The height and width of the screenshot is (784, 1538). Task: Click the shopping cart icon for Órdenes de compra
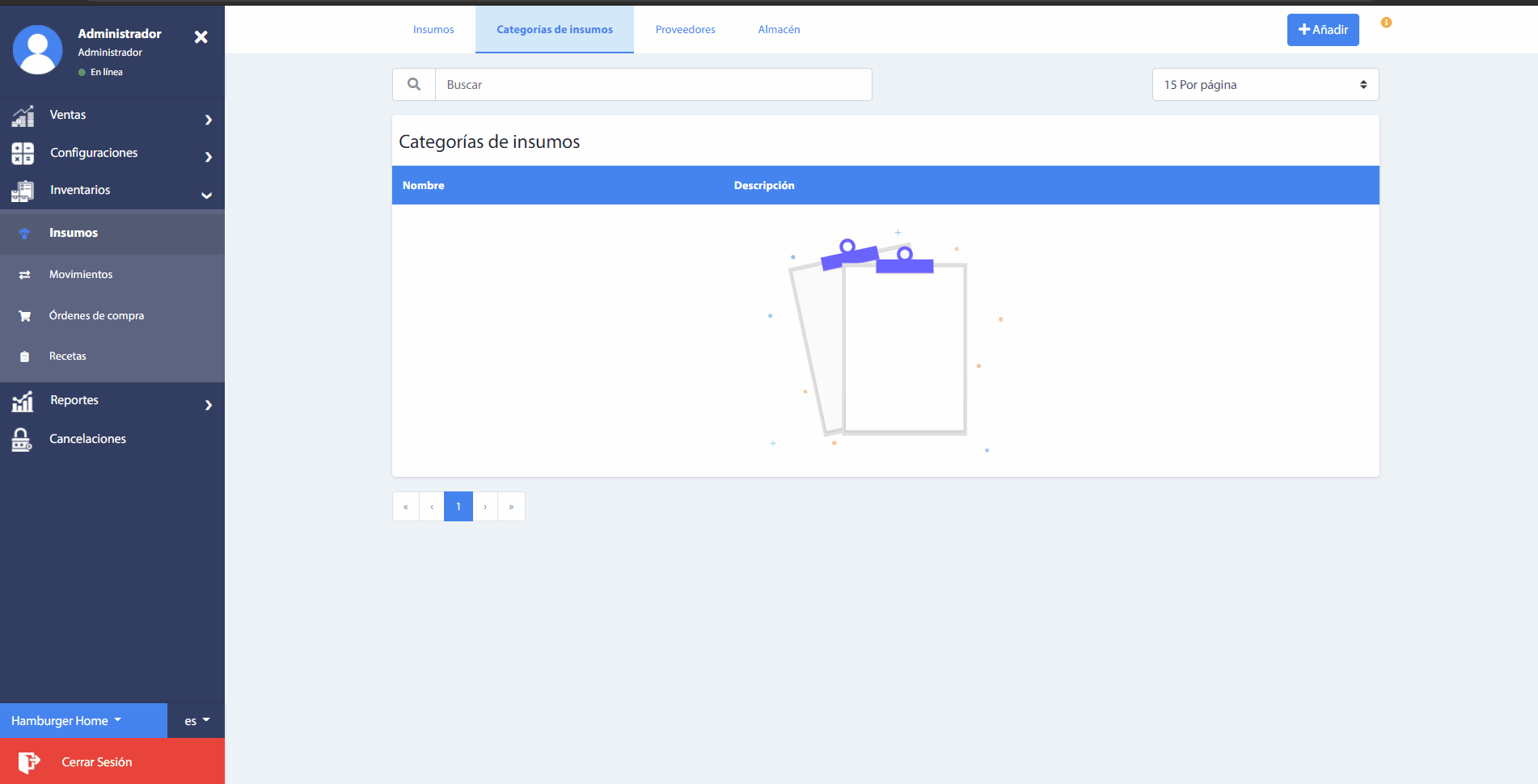(x=25, y=316)
